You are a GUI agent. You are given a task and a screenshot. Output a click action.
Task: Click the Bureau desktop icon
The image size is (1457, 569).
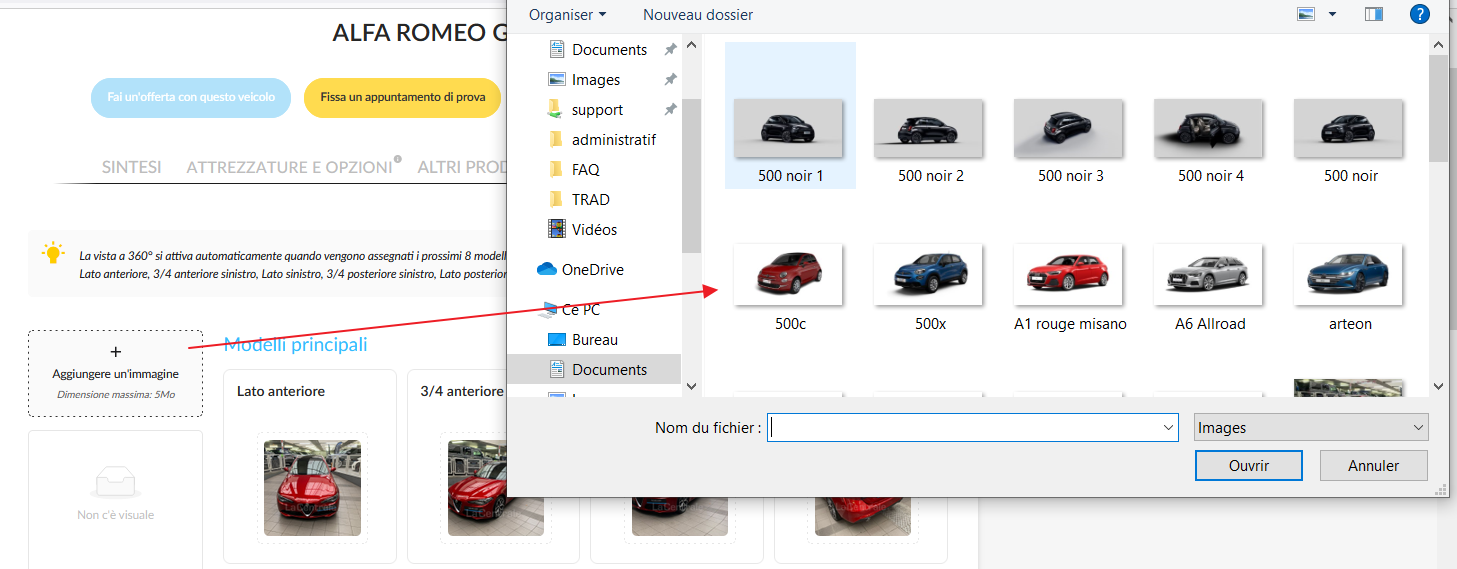pyautogui.click(x=557, y=339)
